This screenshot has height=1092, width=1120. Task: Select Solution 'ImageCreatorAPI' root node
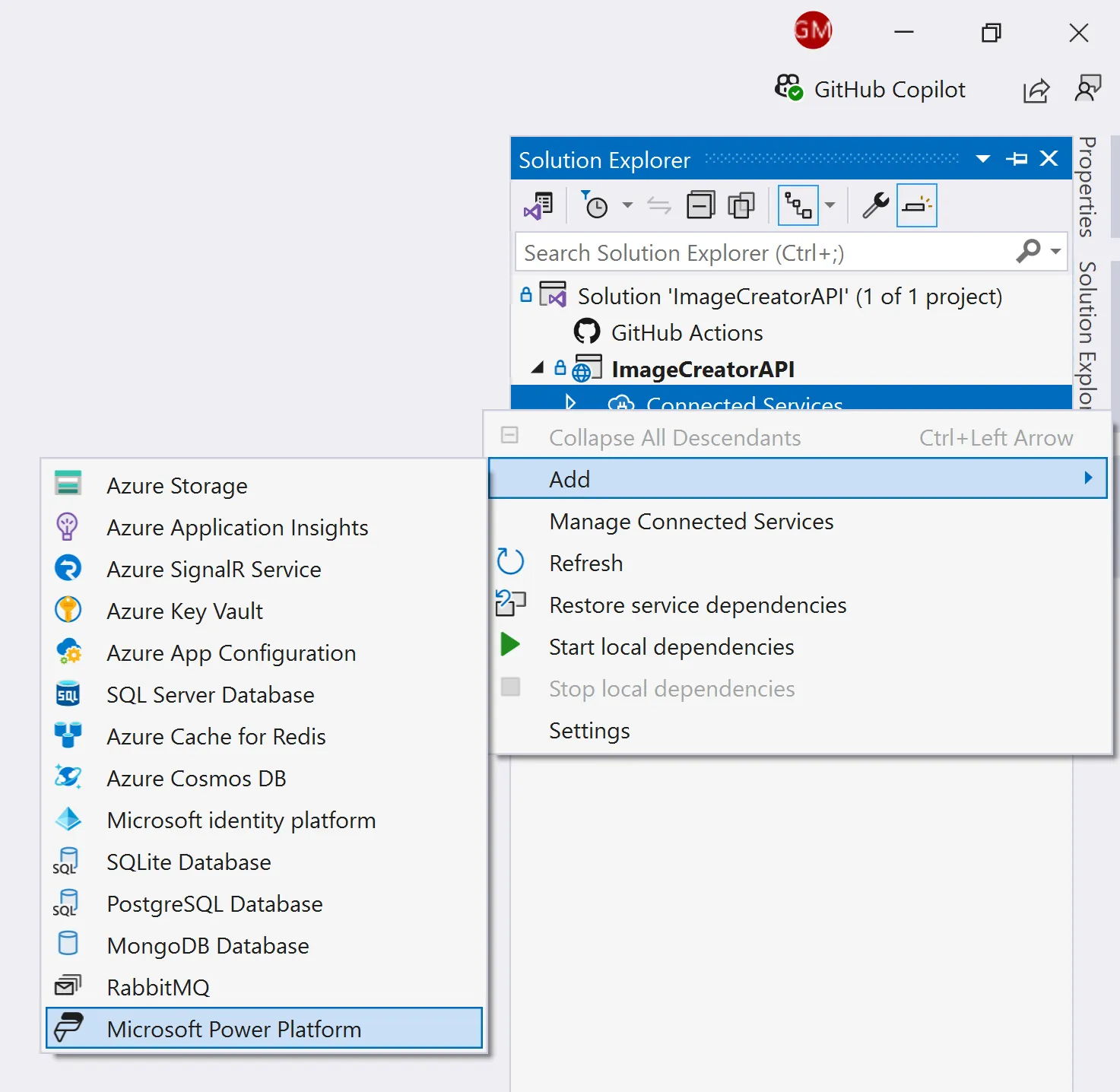pyautogui.click(x=789, y=297)
